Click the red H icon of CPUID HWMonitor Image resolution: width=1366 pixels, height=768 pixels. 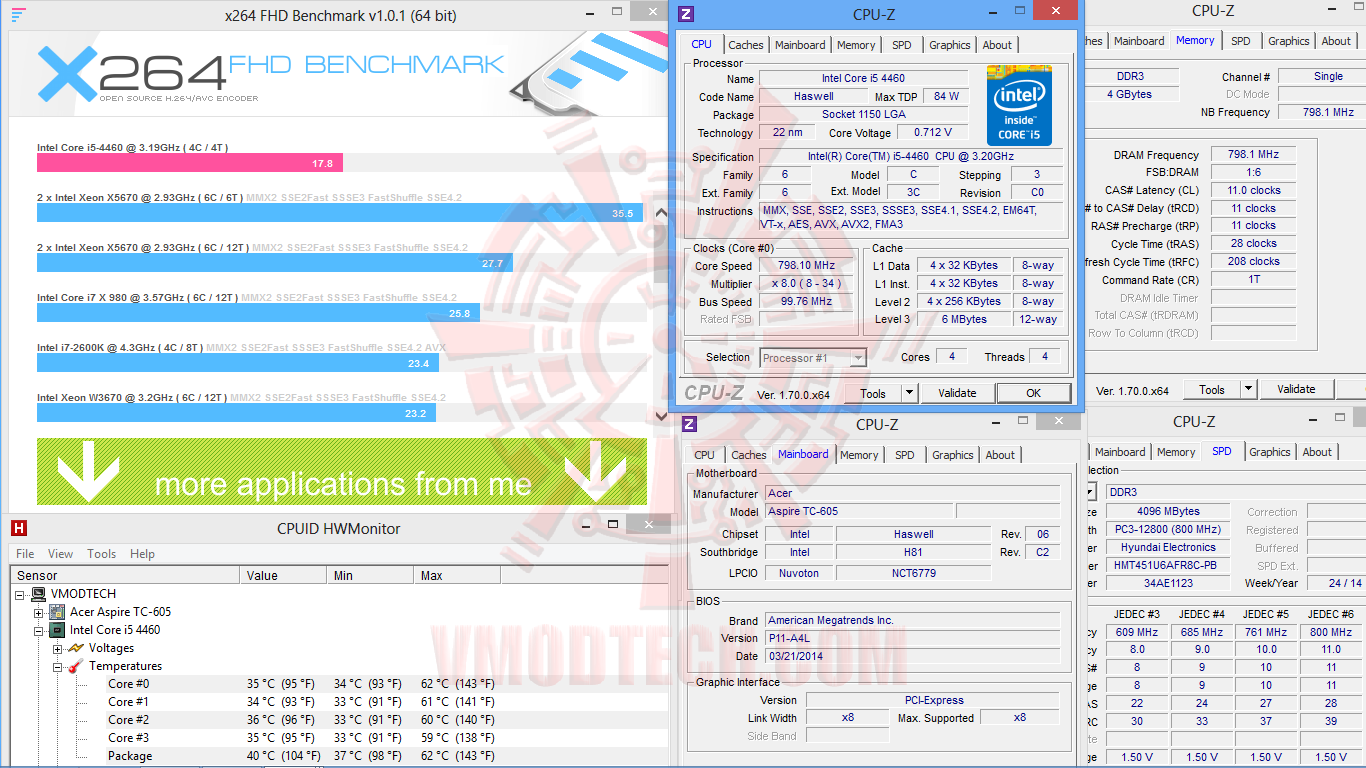pos(18,528)
